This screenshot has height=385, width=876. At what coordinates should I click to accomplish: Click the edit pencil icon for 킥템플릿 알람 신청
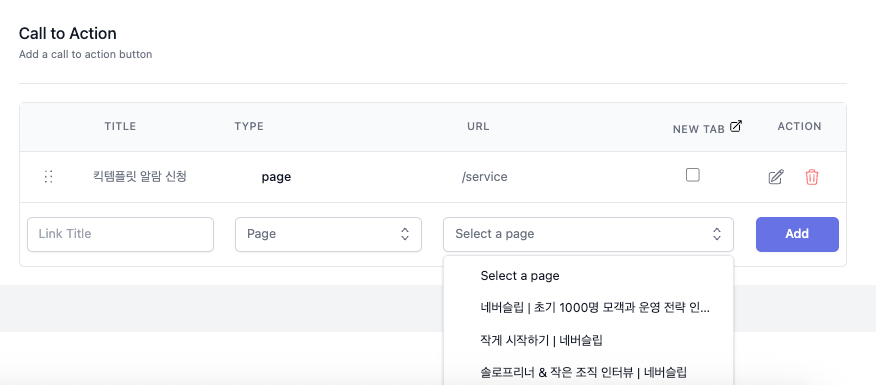tap(775, 178)
